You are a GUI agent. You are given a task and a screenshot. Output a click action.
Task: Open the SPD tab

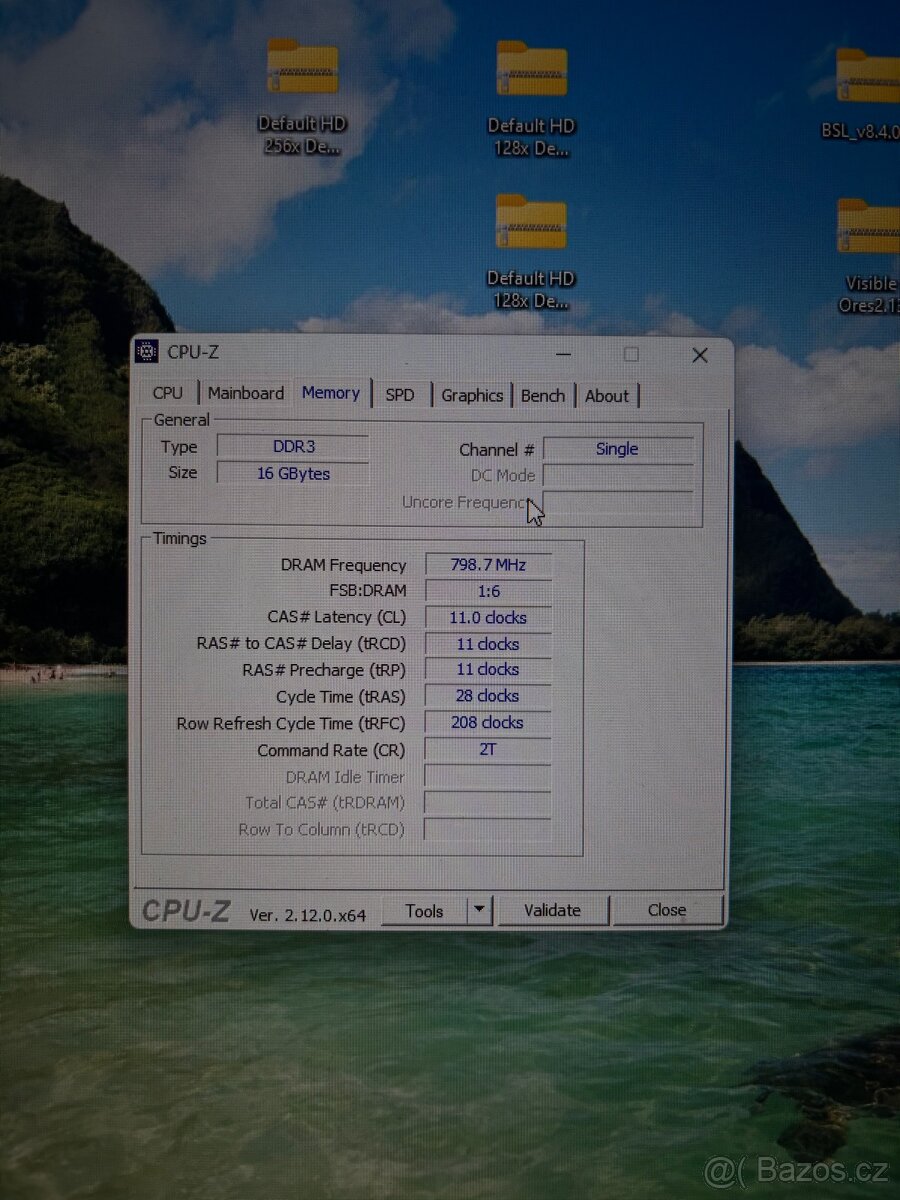[400, 395]
